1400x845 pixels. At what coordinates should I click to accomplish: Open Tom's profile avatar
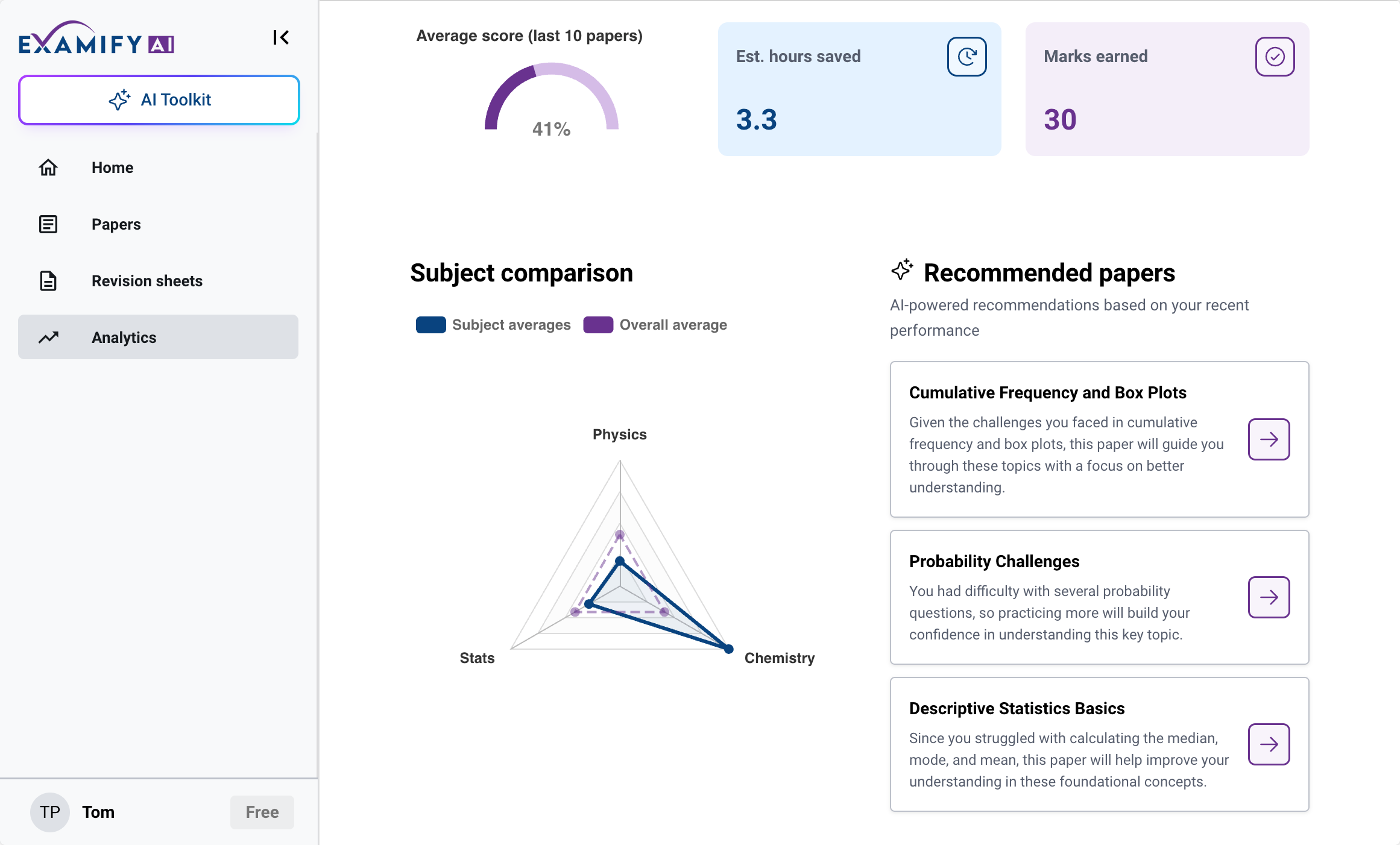coord(50,812)
